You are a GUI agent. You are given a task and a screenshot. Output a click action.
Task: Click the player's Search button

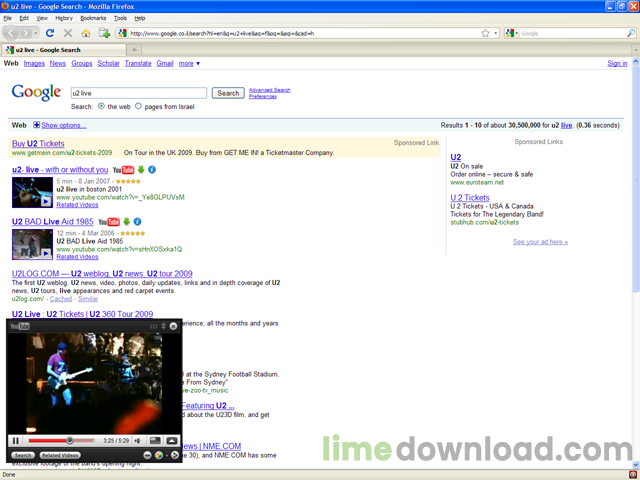pyautogui.click(x=23, y=455)
